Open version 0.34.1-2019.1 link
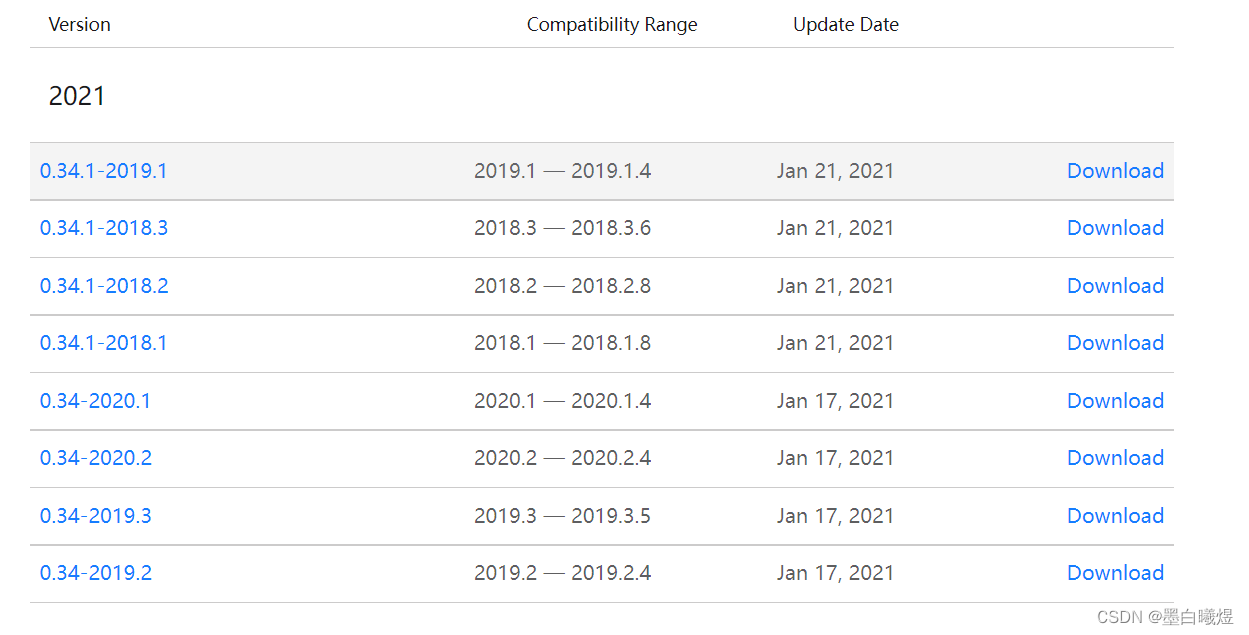 (x=103, y=171)
